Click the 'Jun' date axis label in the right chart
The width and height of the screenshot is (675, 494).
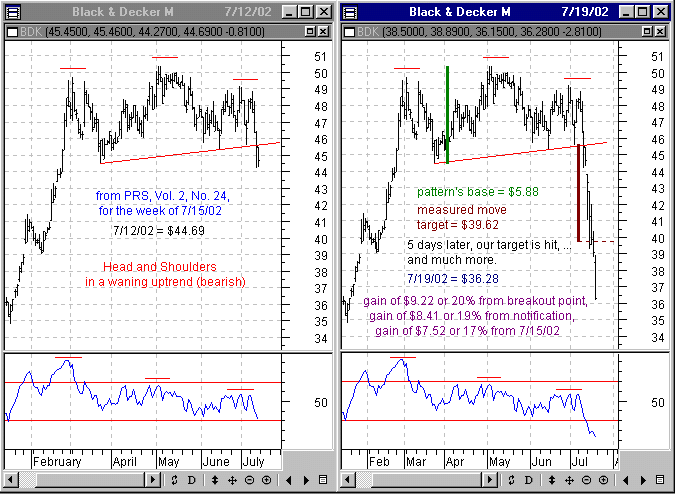[x=541, y=462]
